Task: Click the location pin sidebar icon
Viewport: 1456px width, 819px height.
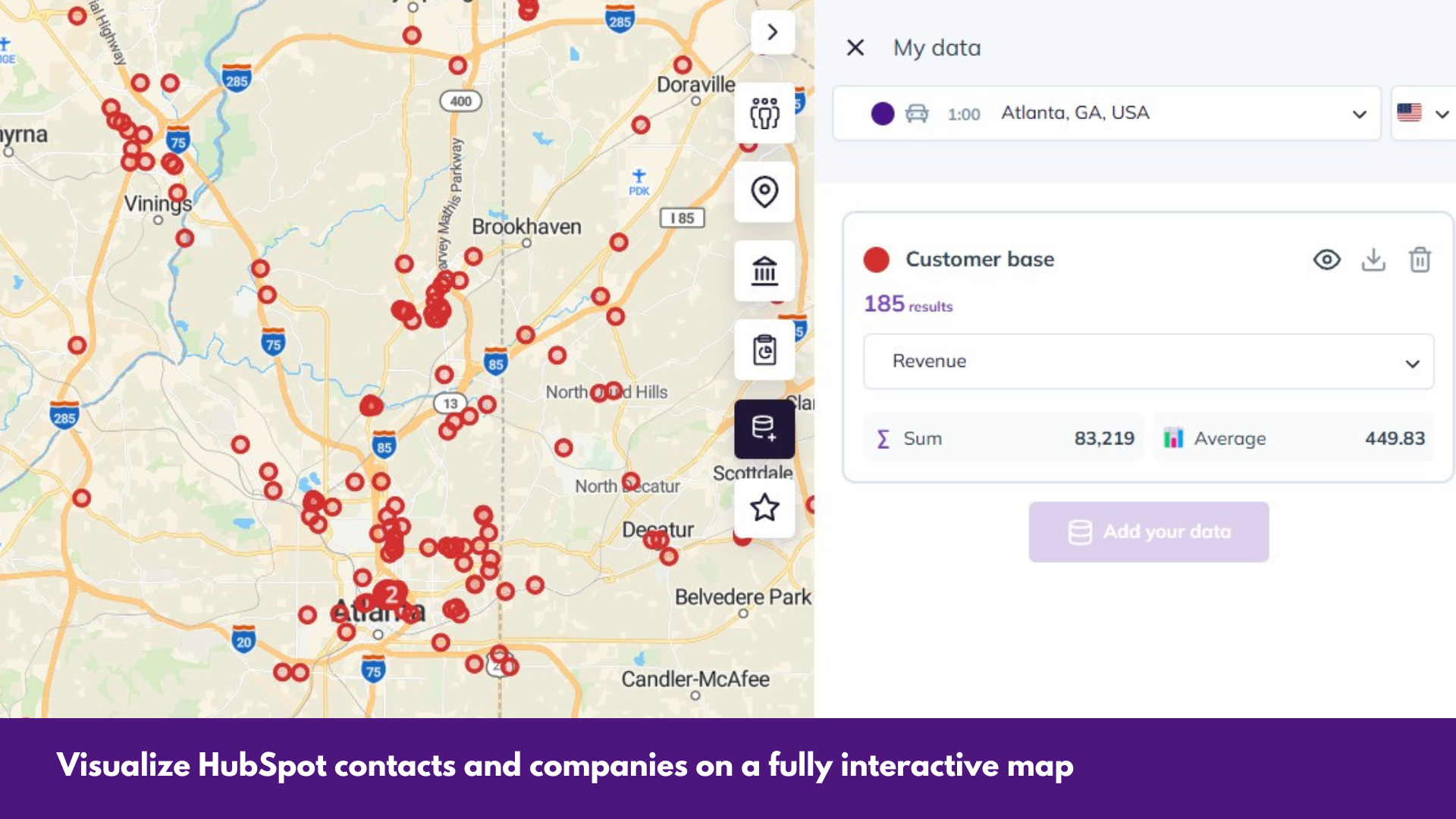Action: pyautogui.click(x=764, y=192)
